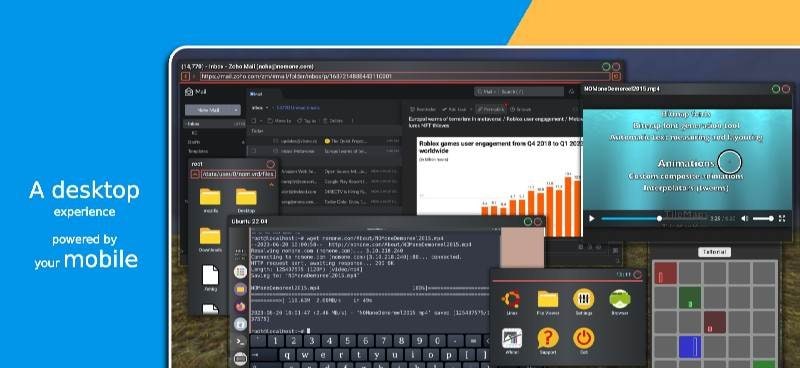The height and width of the screenshot is (368, 800).
Task: Open the white document file icon
Action: click(210, 275)
